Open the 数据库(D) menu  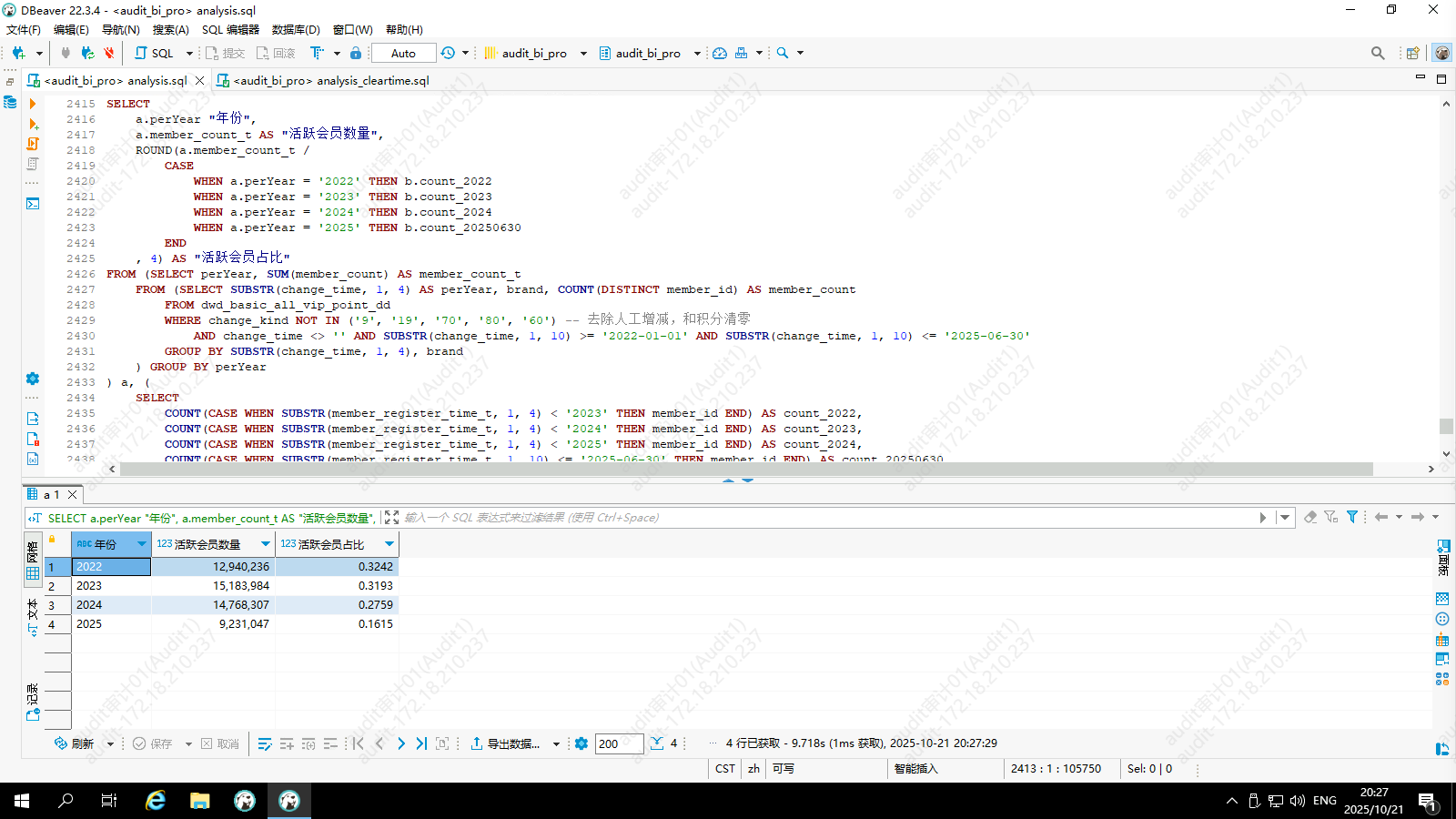(296, 29)
